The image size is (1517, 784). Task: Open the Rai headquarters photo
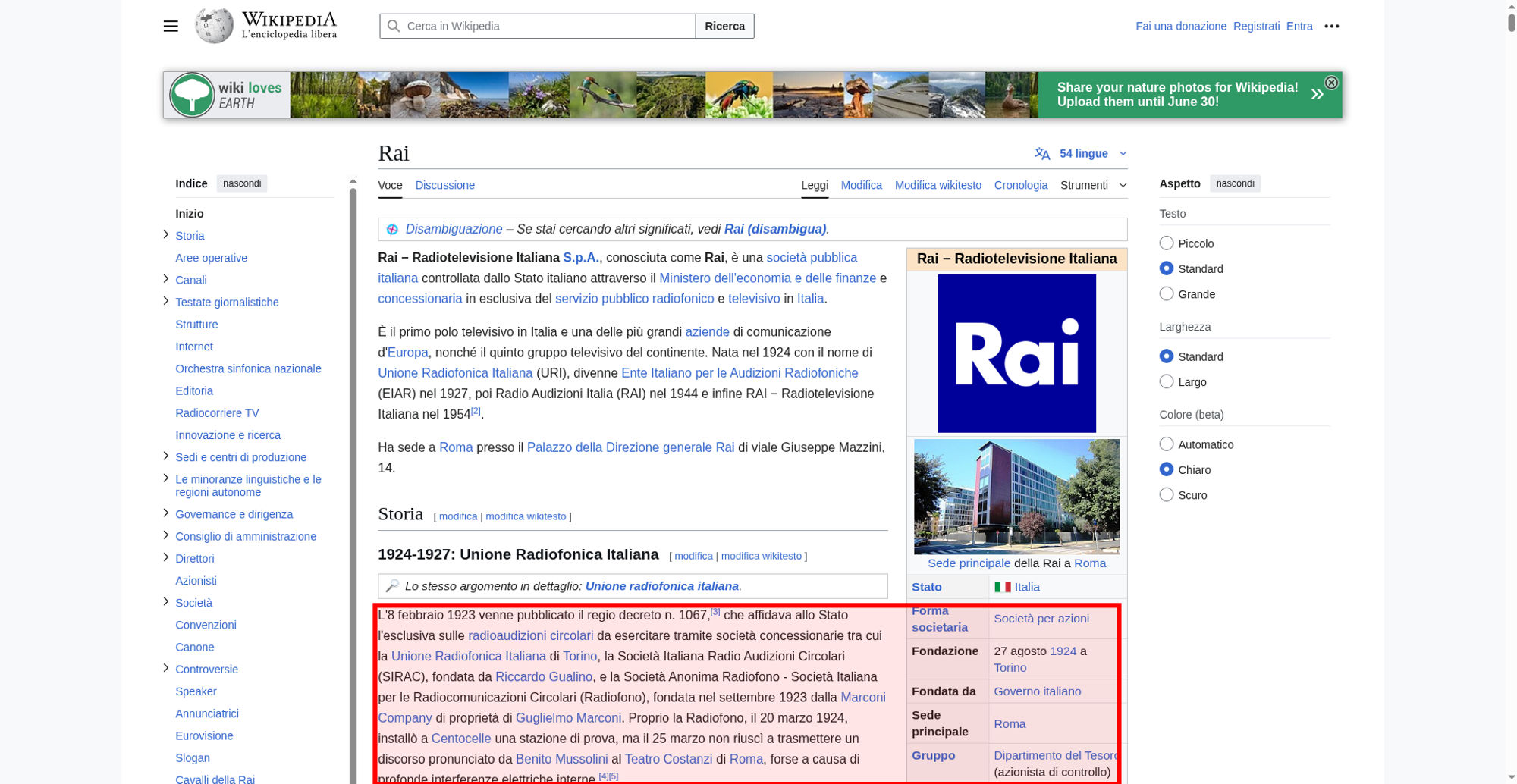(1016, 497)
